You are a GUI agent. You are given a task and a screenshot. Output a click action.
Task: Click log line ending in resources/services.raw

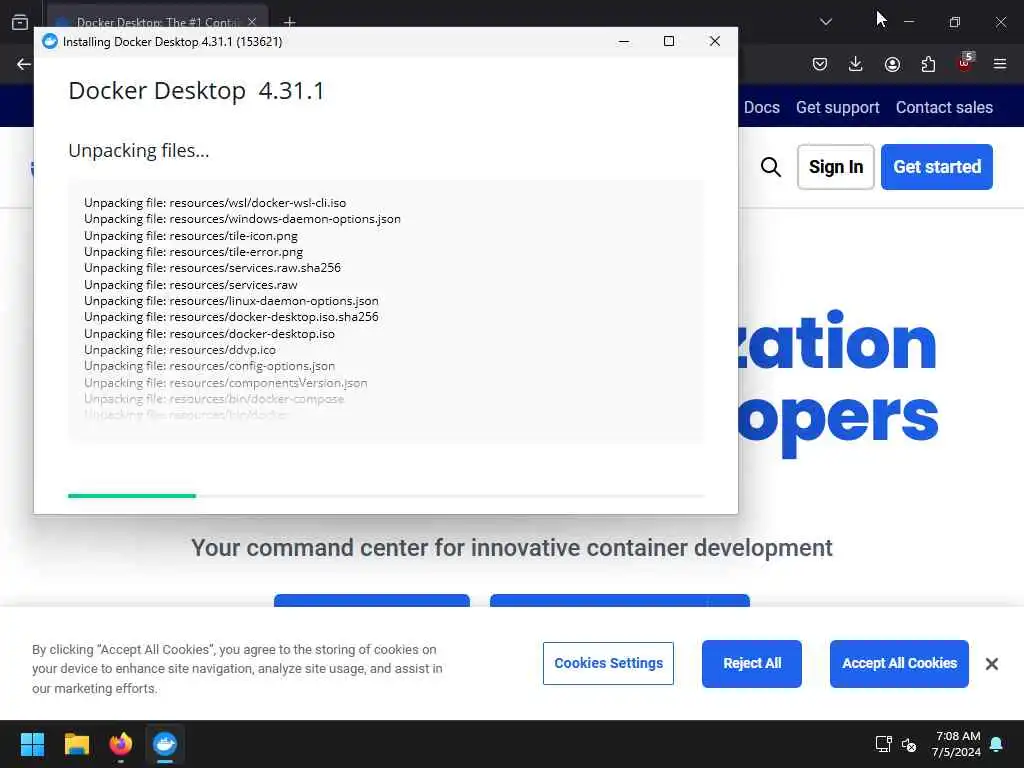pos(191,285)
